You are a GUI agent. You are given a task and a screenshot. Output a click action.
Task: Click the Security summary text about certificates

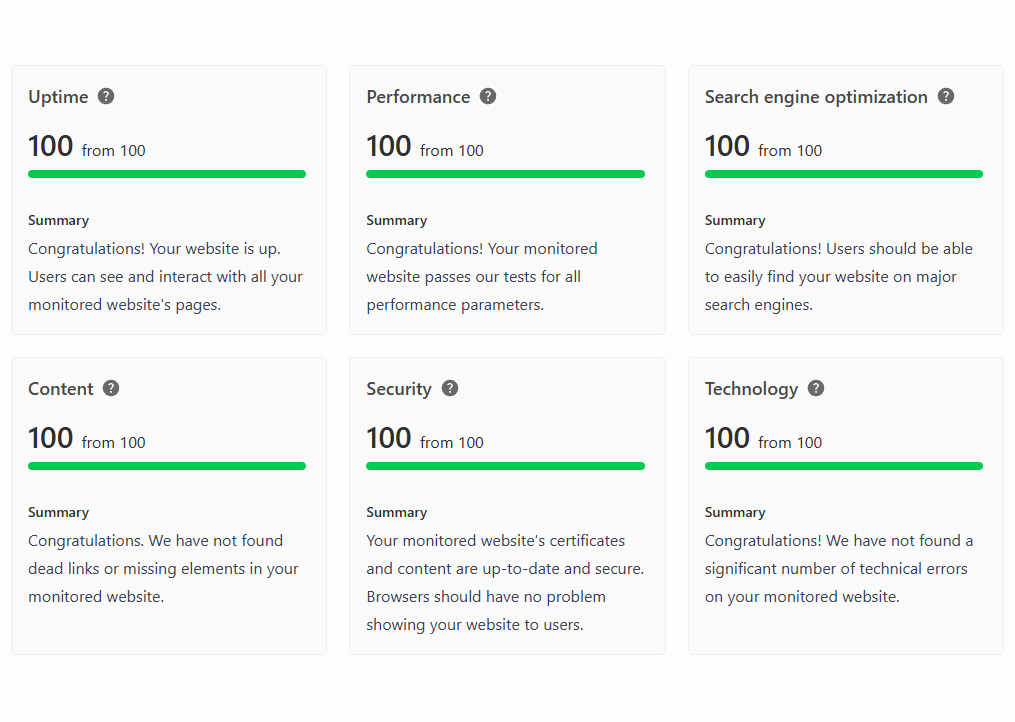point(505,583)
